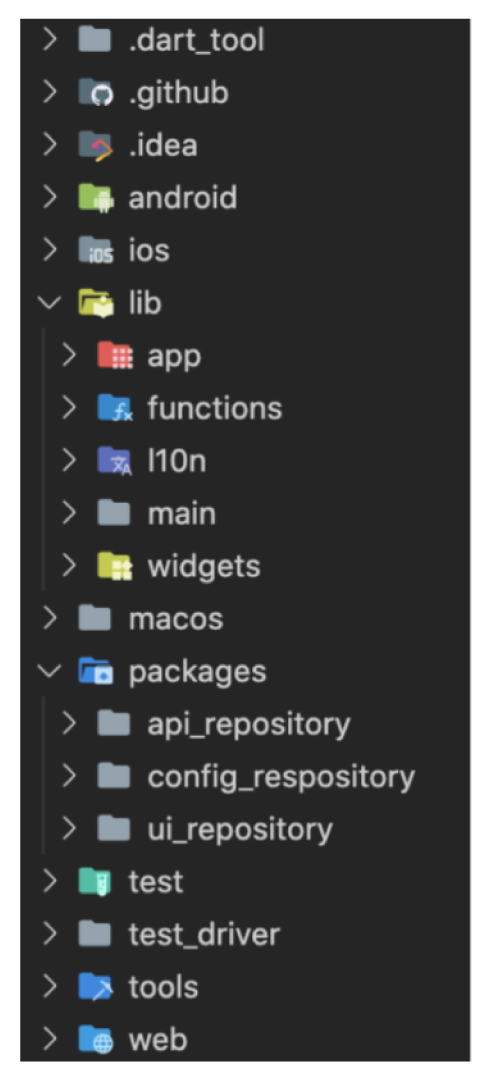Viewport: 497px width, 1080px height.
Task: Click the red app folder icon
Action: pyautogui.click(x=114, y=356)
